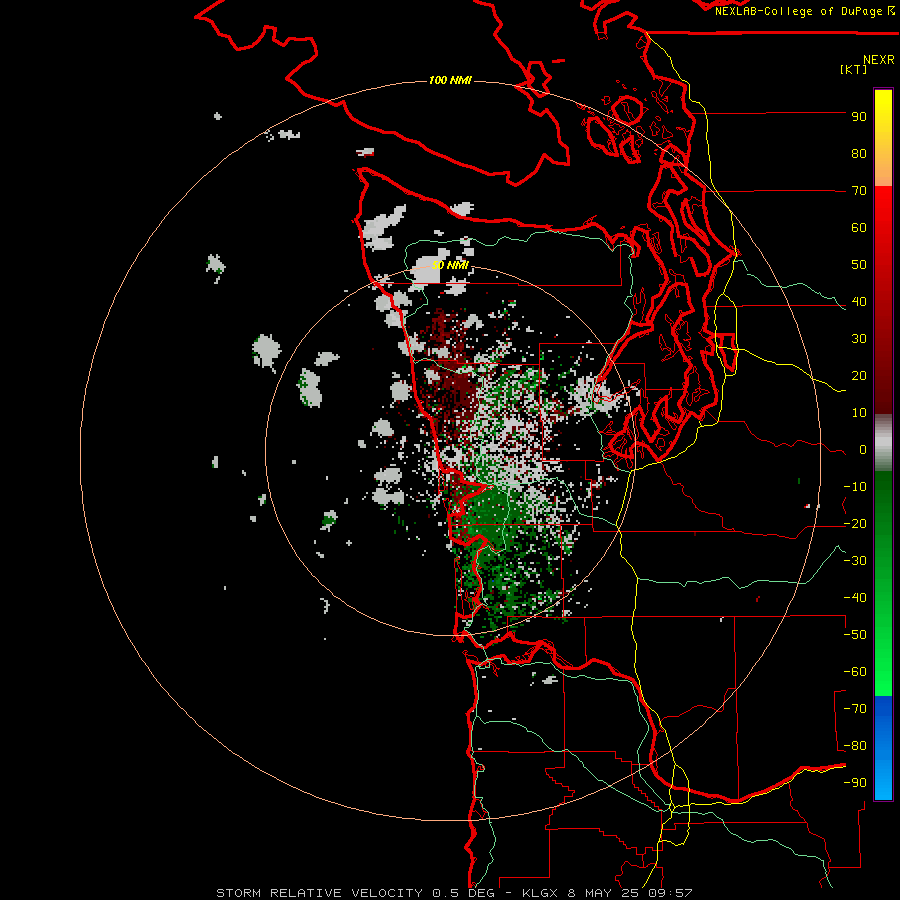The image size is (900, 900).
Task: Pick the gray zero-velocity segment of color bar
Action: (883, 443)
